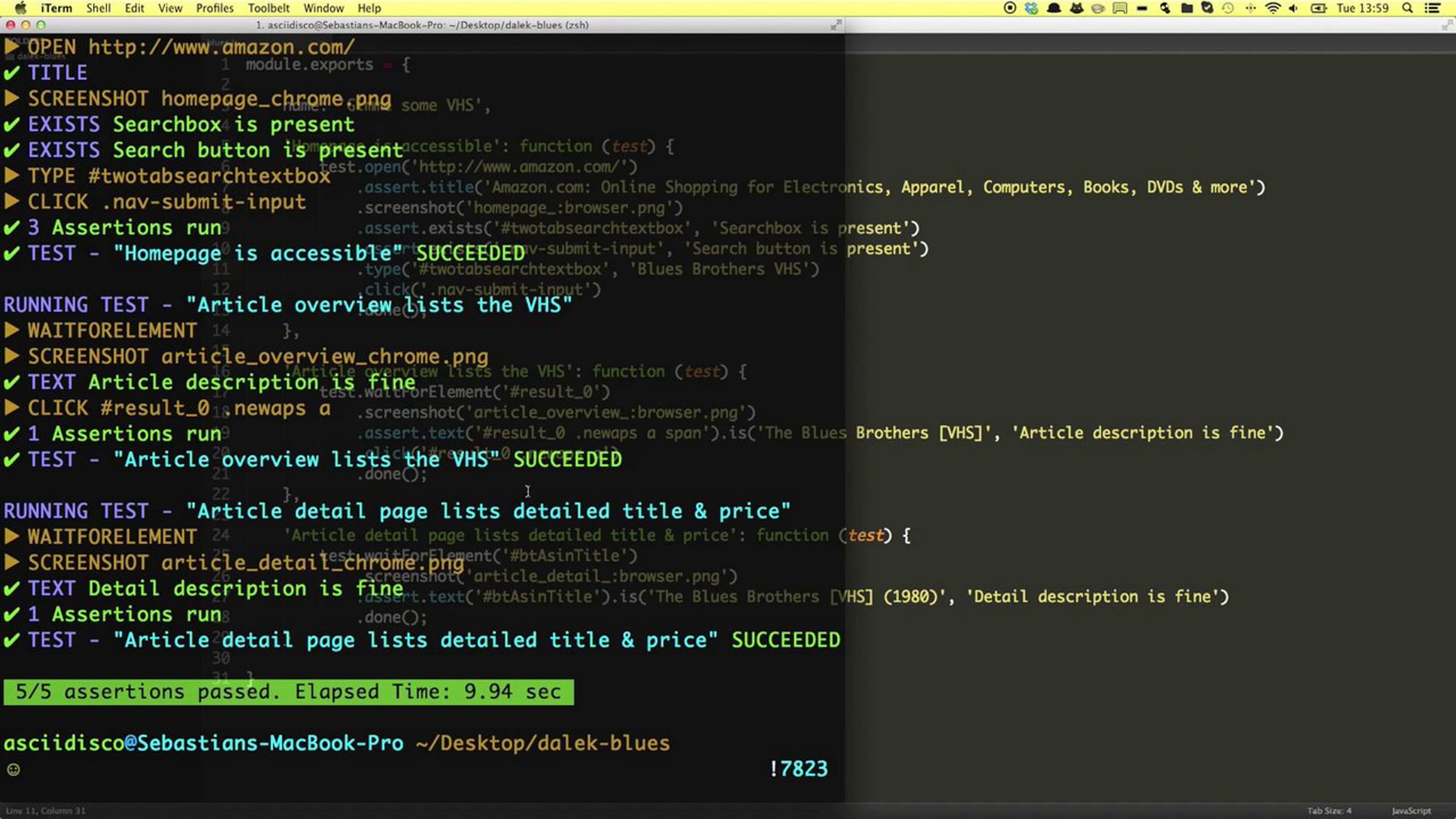Open the Dropbox menu bar icon
The height and width of the screenshot is (819, 1456).
point(1031,8)
